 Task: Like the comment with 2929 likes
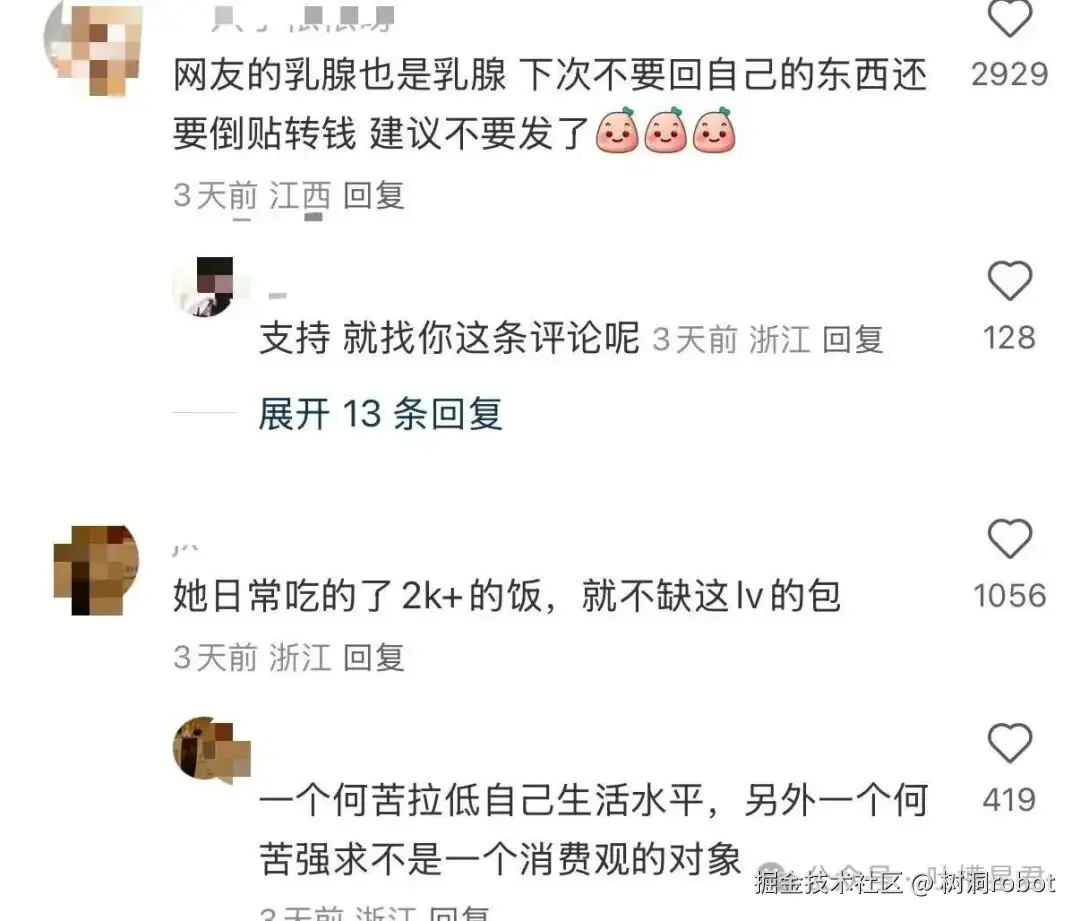1010,17
